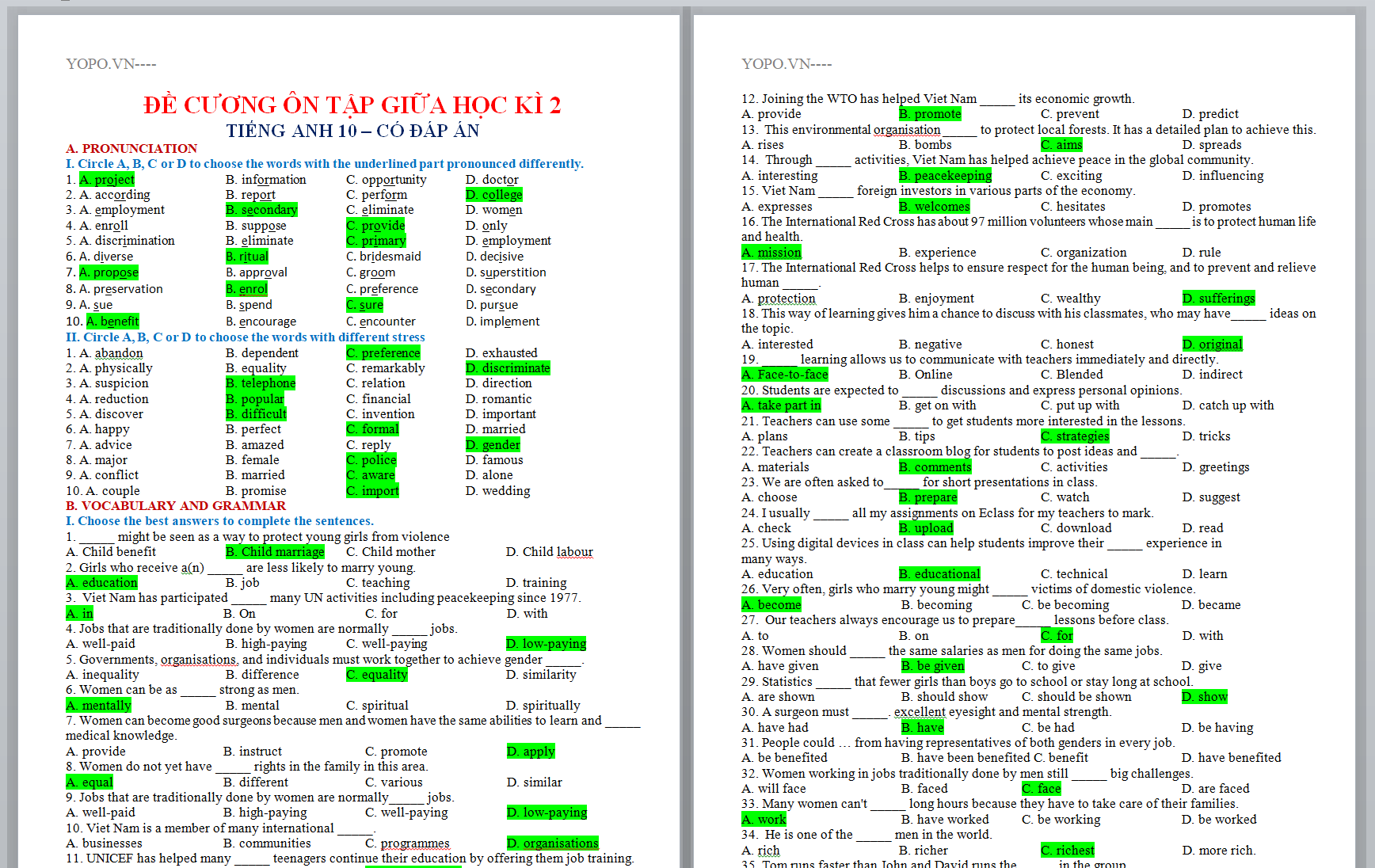Click the highlighted answer D. organisations
The height and width of the screenshot is (868, 1375).
tap(552, 843)
